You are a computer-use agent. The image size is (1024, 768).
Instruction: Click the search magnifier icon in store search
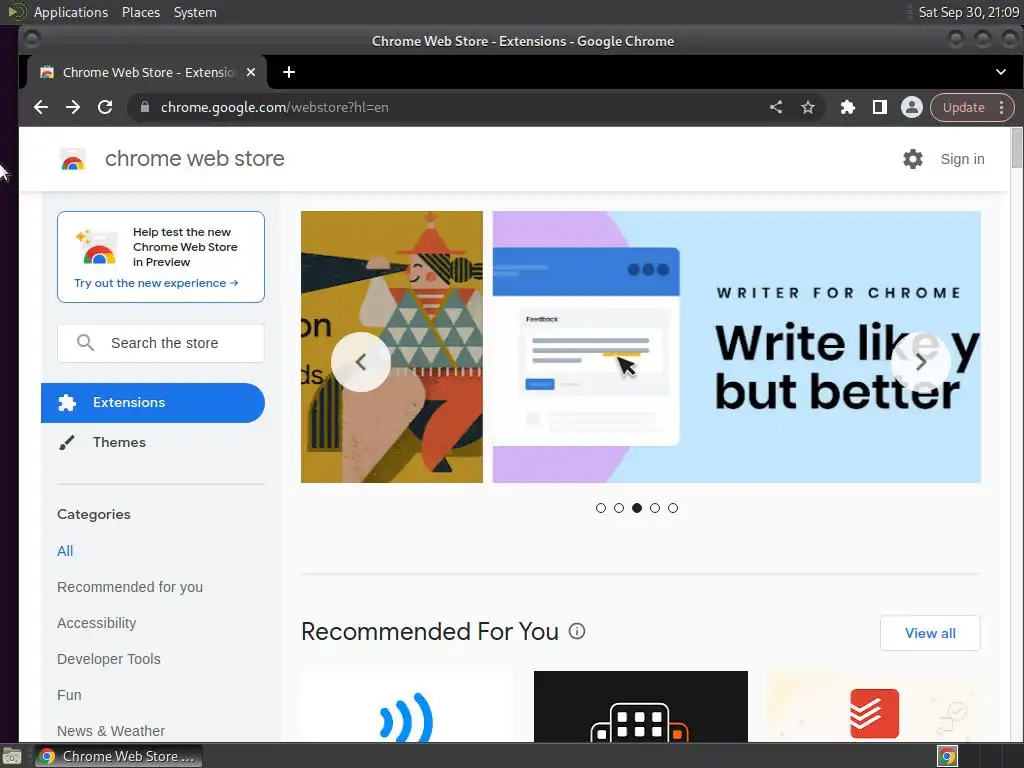(86, 342)
